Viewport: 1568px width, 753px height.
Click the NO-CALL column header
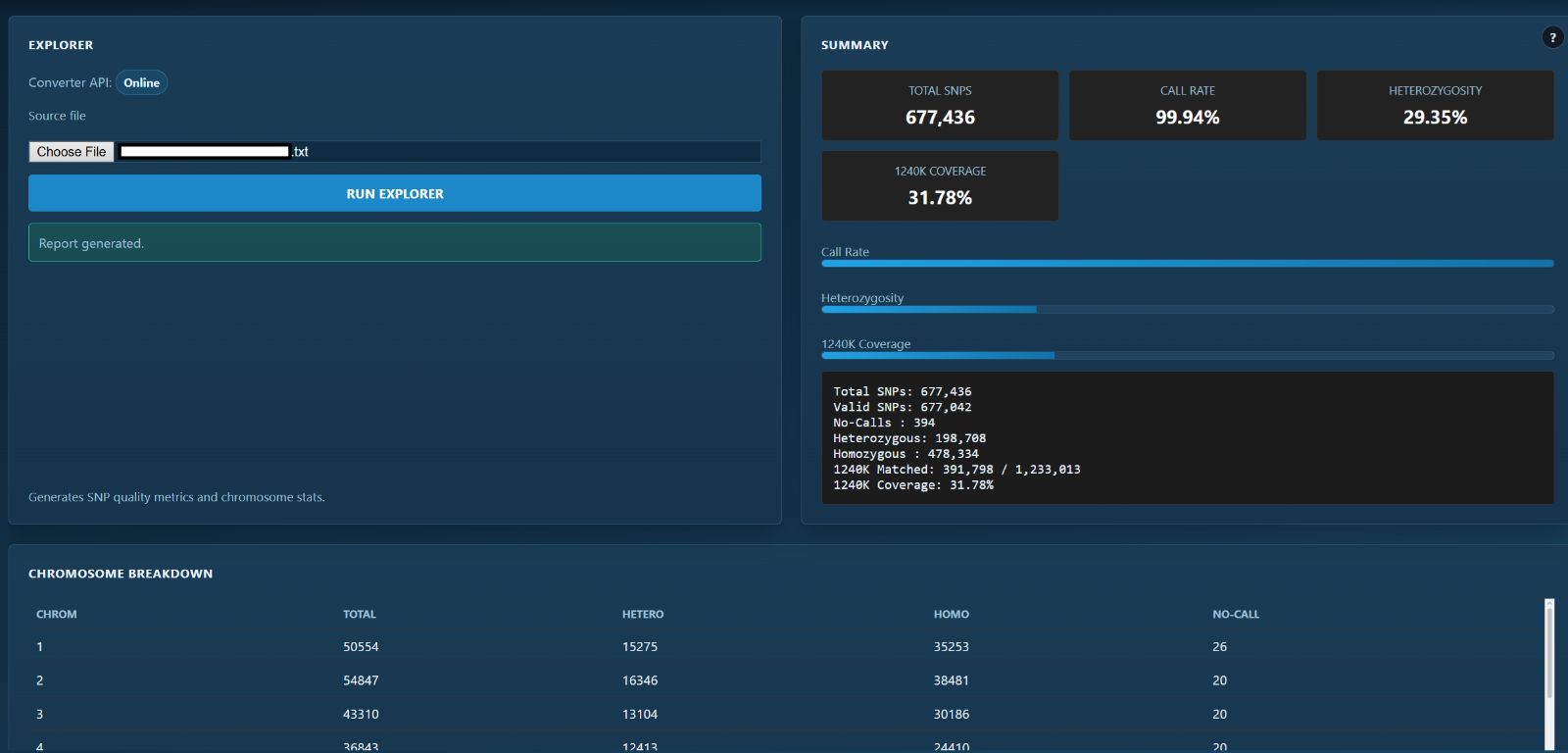1236,615
